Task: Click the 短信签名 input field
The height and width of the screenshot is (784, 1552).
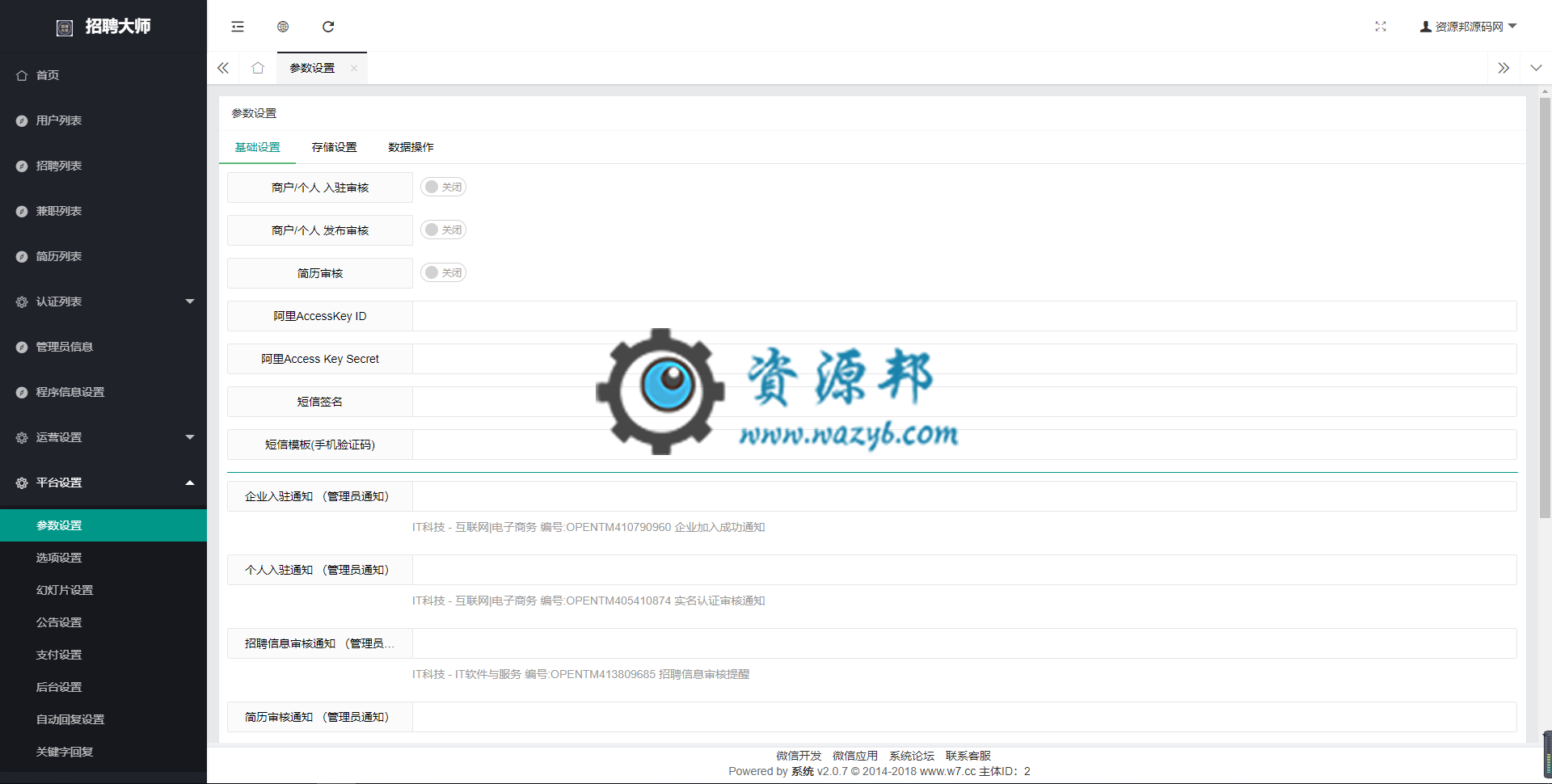Action: click(x=964, y=402)
